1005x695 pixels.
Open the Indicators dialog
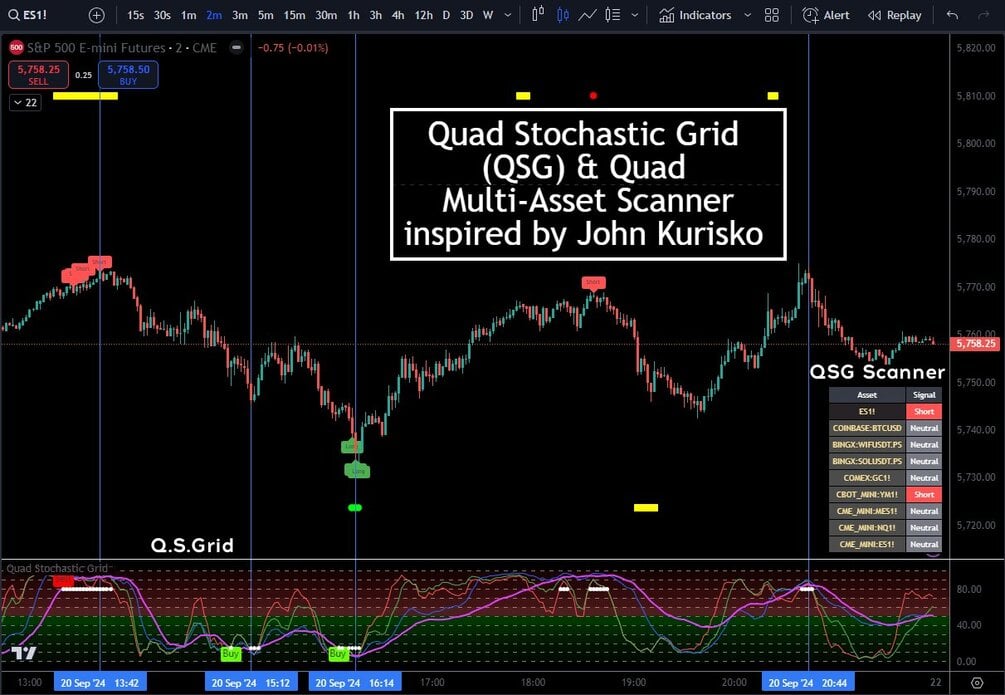pyautogui.click(x=695, y=15)
